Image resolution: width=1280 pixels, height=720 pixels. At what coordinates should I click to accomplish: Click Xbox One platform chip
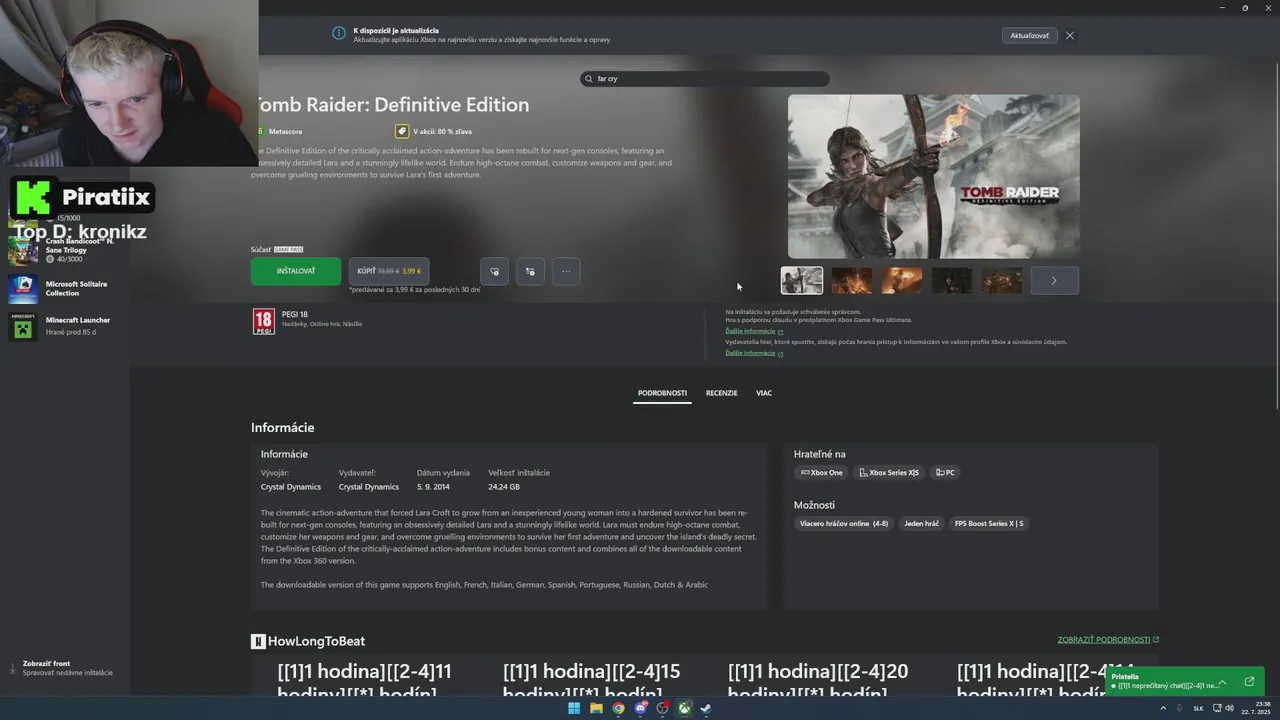[x=821, y=473]
